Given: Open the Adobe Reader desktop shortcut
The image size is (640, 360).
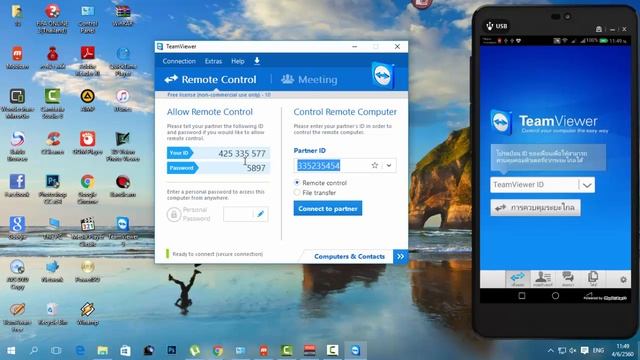Looking at the screenshot, I should pos(87,60).
